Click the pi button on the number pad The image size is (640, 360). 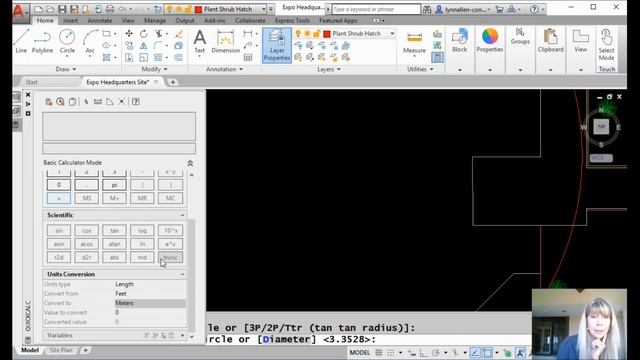pyautogui.click(x=114, y=185)
